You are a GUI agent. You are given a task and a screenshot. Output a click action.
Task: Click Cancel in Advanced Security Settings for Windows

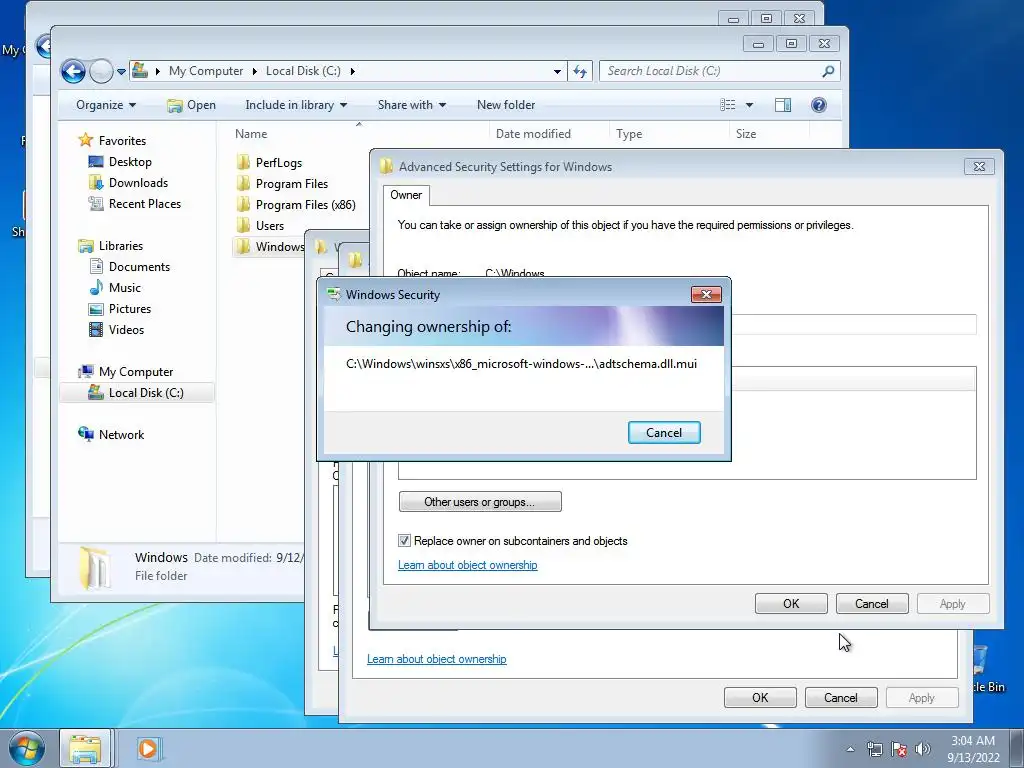pyautogui.click(x=872, y=603)
